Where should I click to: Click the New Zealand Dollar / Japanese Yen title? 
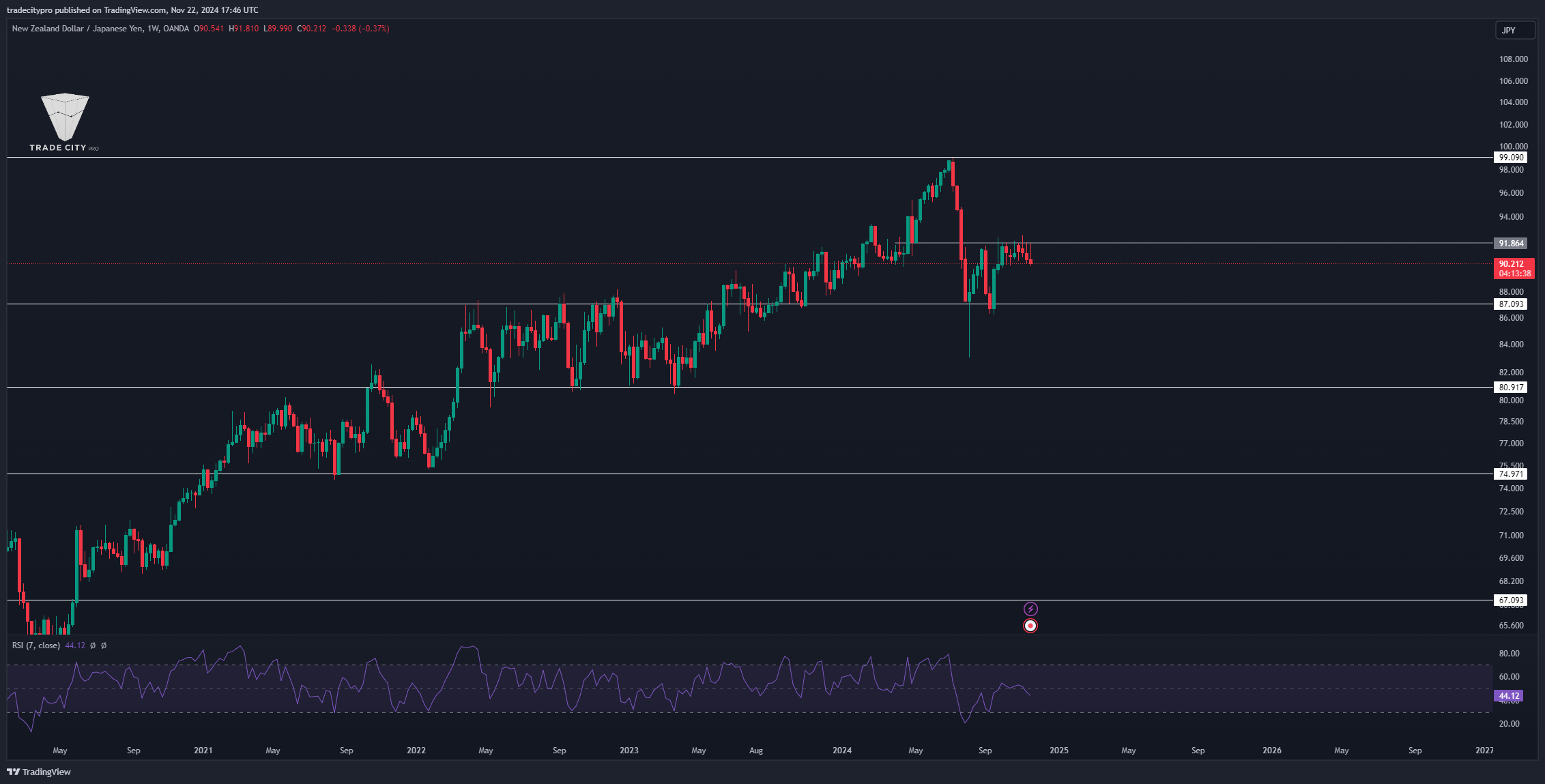[78, 29]
